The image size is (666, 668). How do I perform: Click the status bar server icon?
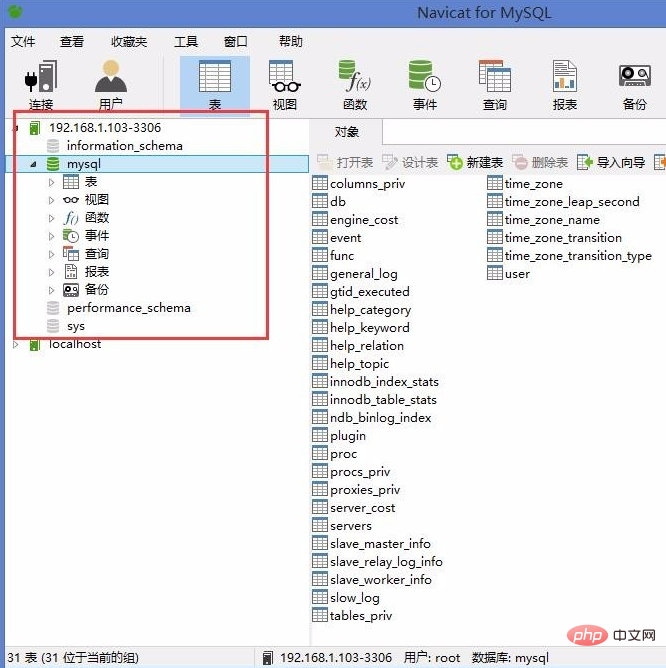click(268, 658)
